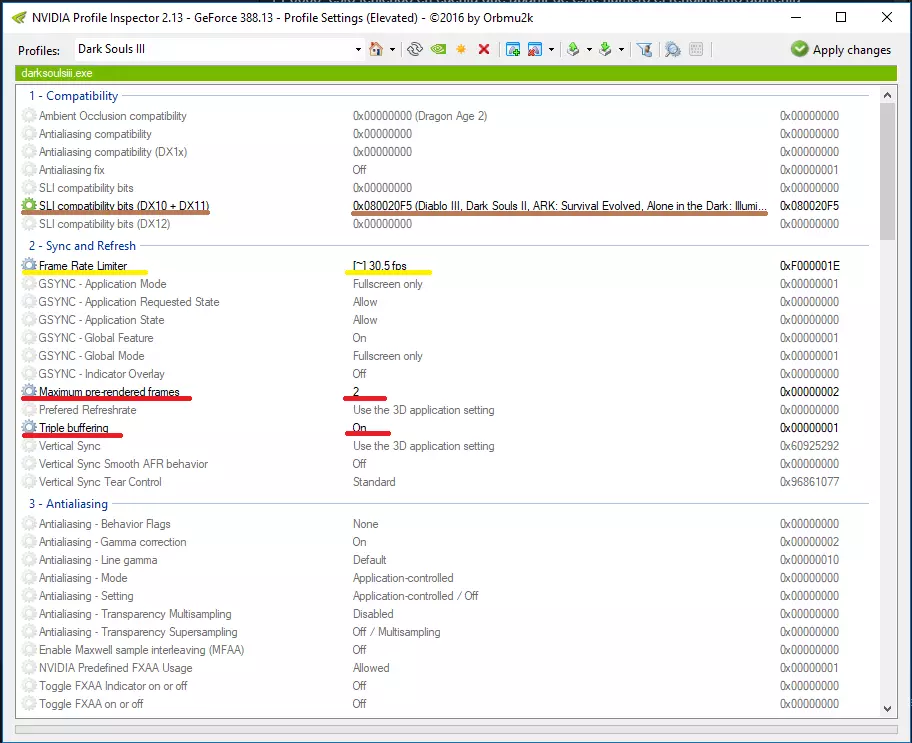Click gear icon beside Vertical Sync row

tap(29, 446)
